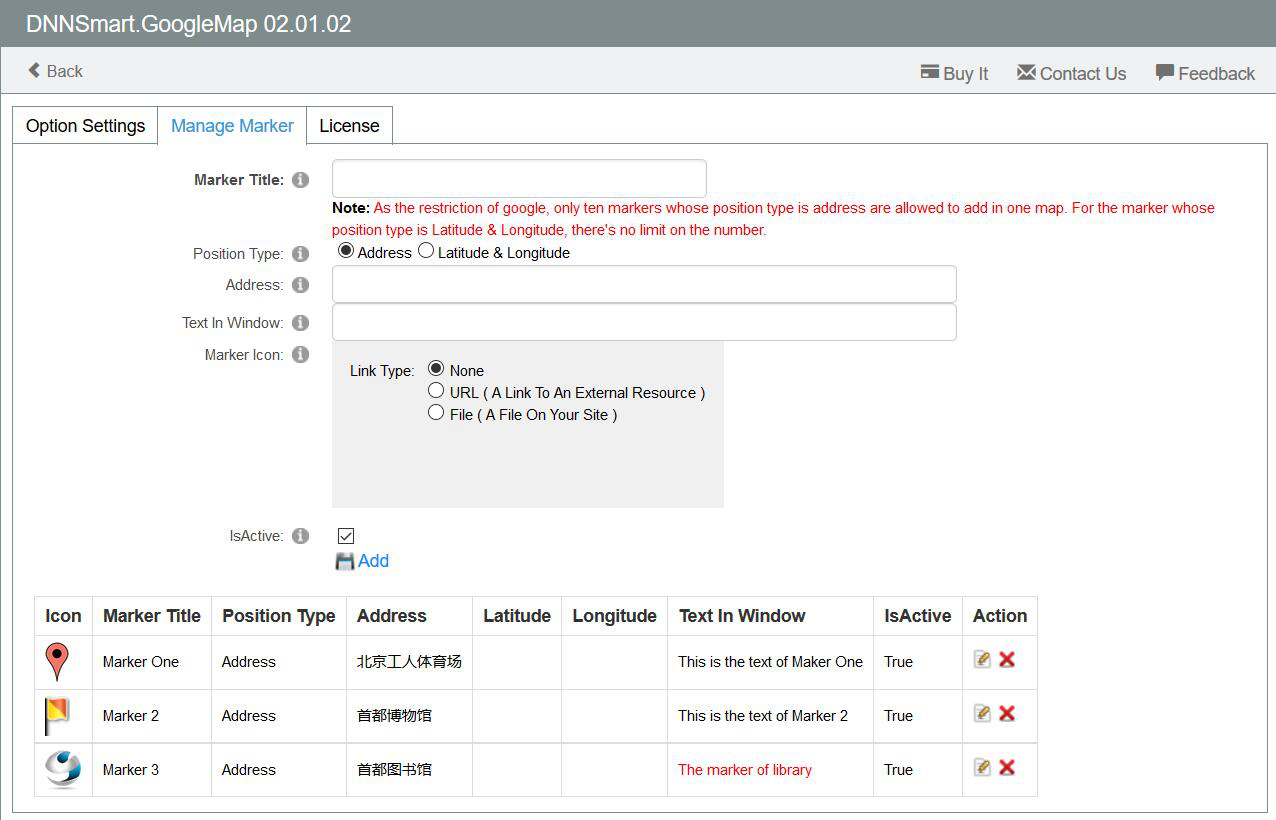Click the red pin icon of Marker One

tap(58, 662)
